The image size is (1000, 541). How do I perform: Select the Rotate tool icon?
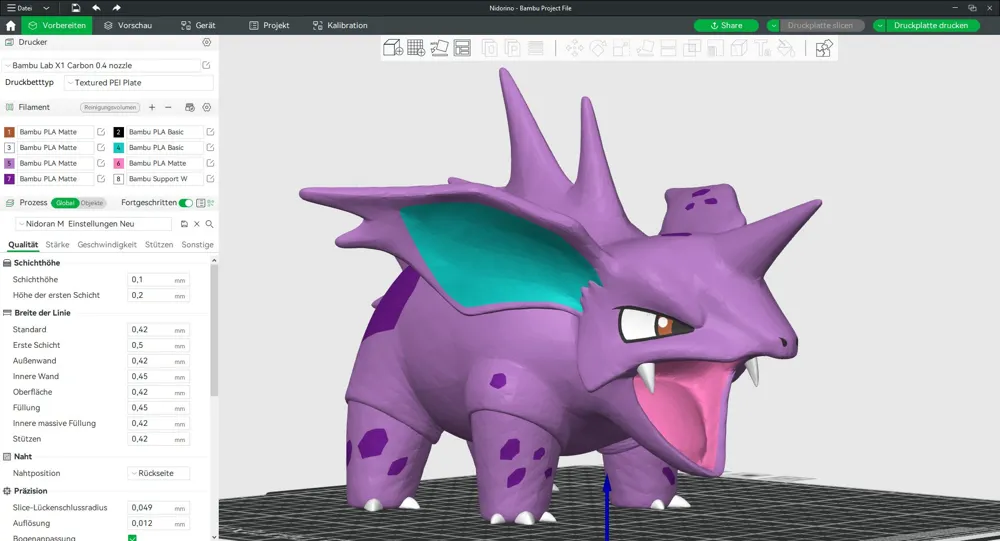pyautogui.click(x=598, y=48)
